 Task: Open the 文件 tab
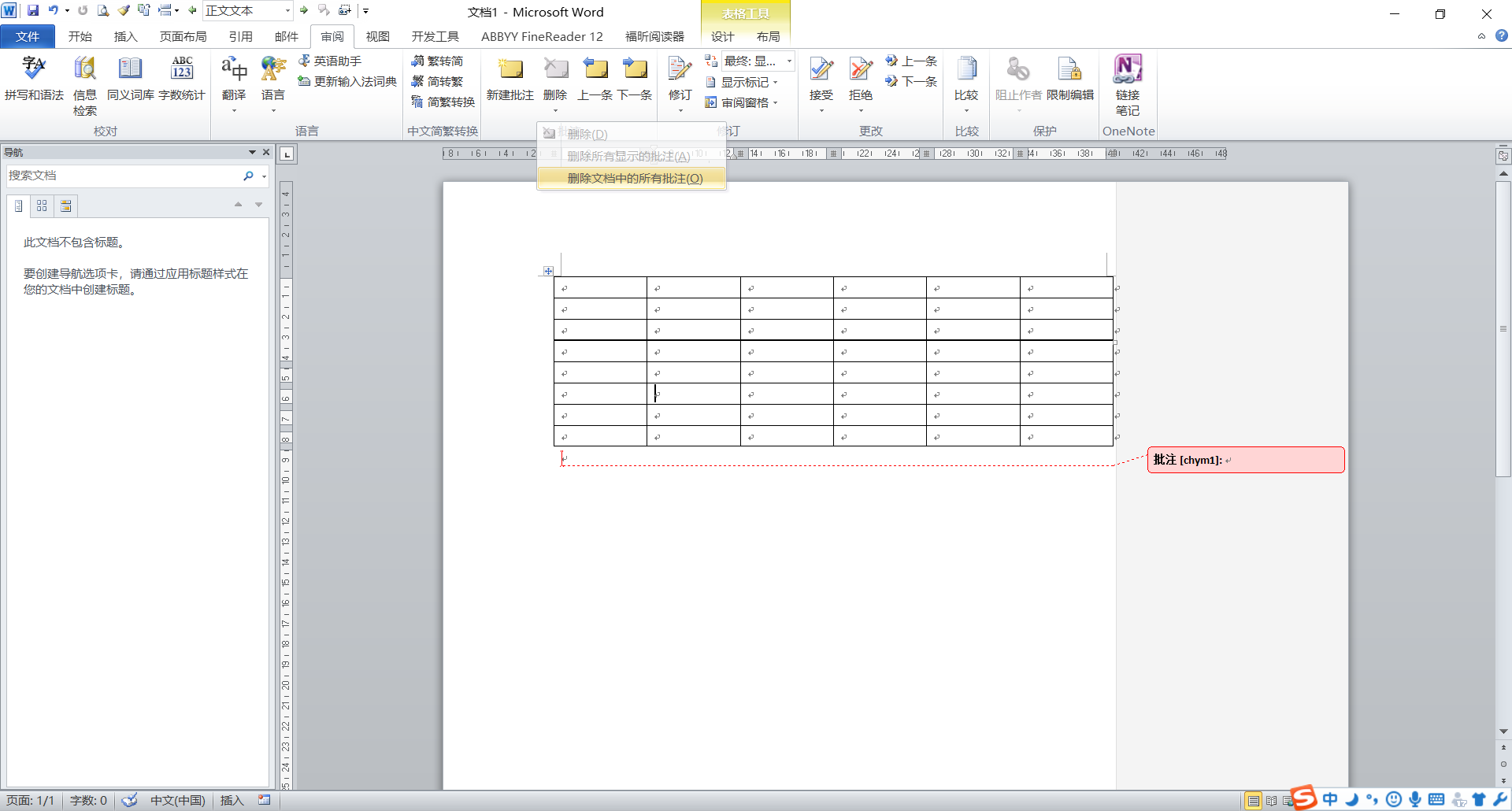point(28,36)
